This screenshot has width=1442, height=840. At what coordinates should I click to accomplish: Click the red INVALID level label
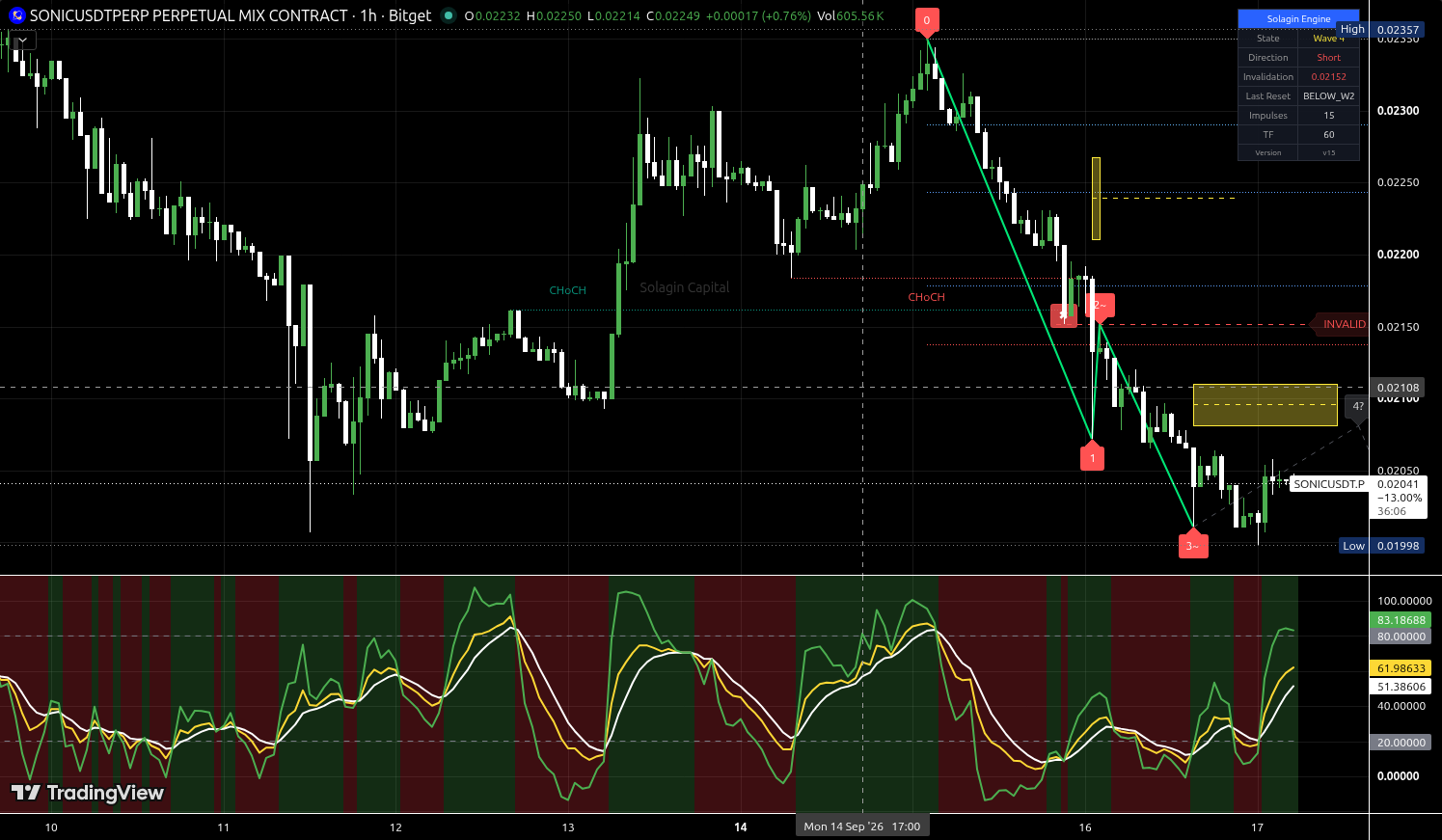pos(1342,324)
